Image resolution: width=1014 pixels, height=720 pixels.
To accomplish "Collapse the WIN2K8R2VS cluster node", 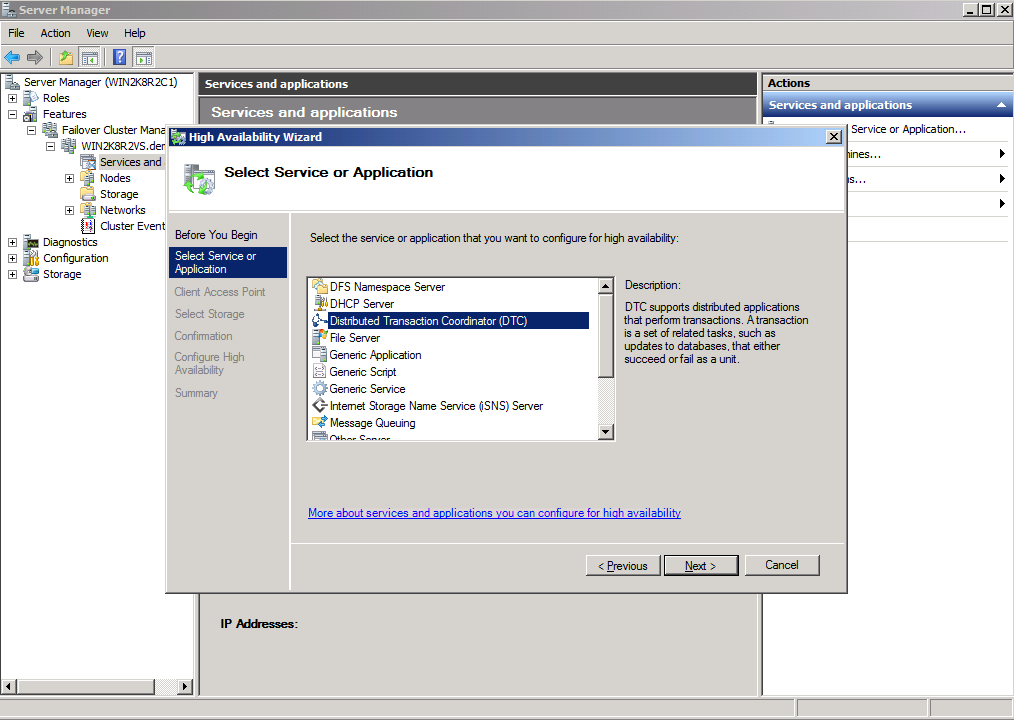I will coord(50,146).
